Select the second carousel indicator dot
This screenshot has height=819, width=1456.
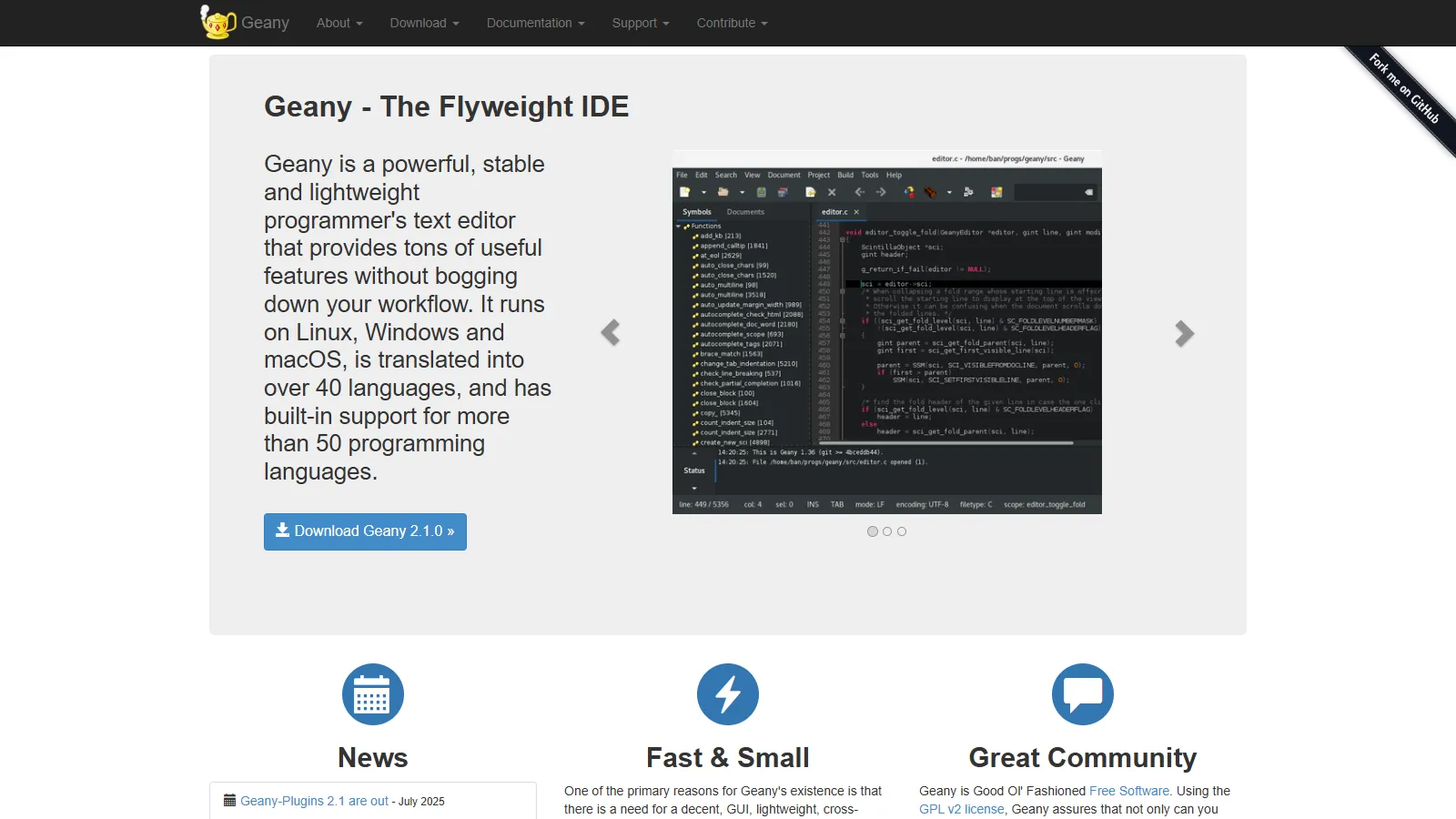(x=887, y=531)
